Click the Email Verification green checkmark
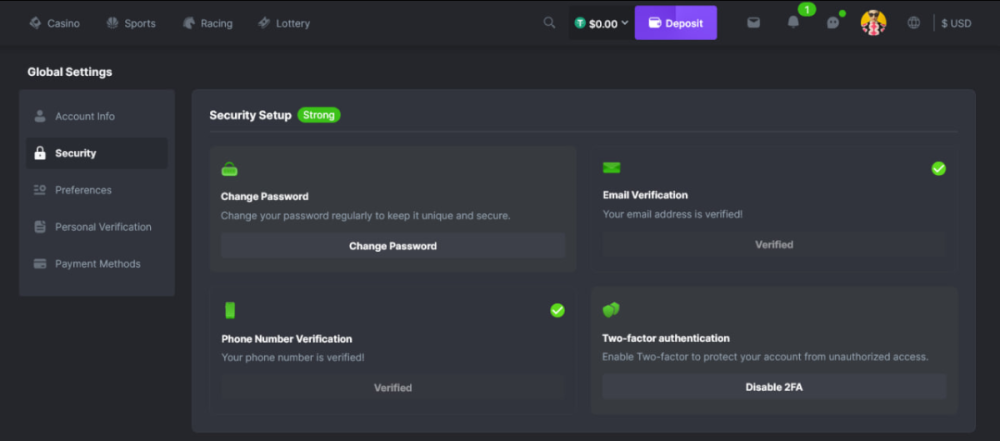The width and height of the screenshot is (1000, 441). tap(938, 168)
